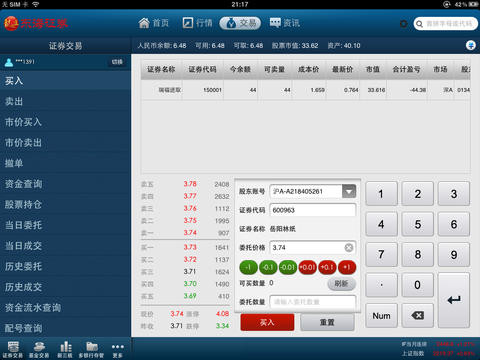480x361 pixels.
Task: Select the 买一 price 3.73
Action: tap(190, 247)
